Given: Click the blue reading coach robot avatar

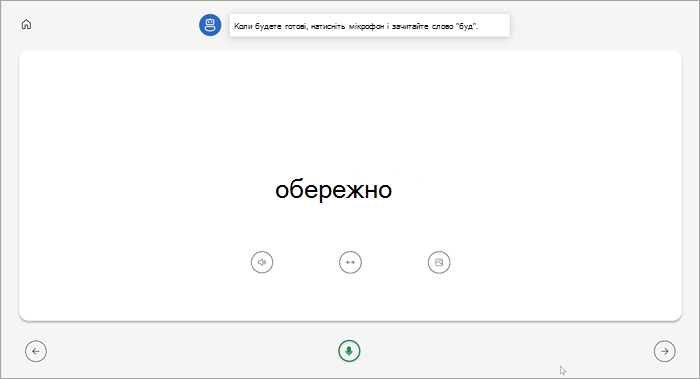Looking at the screenshot, I should click(210, 25).
